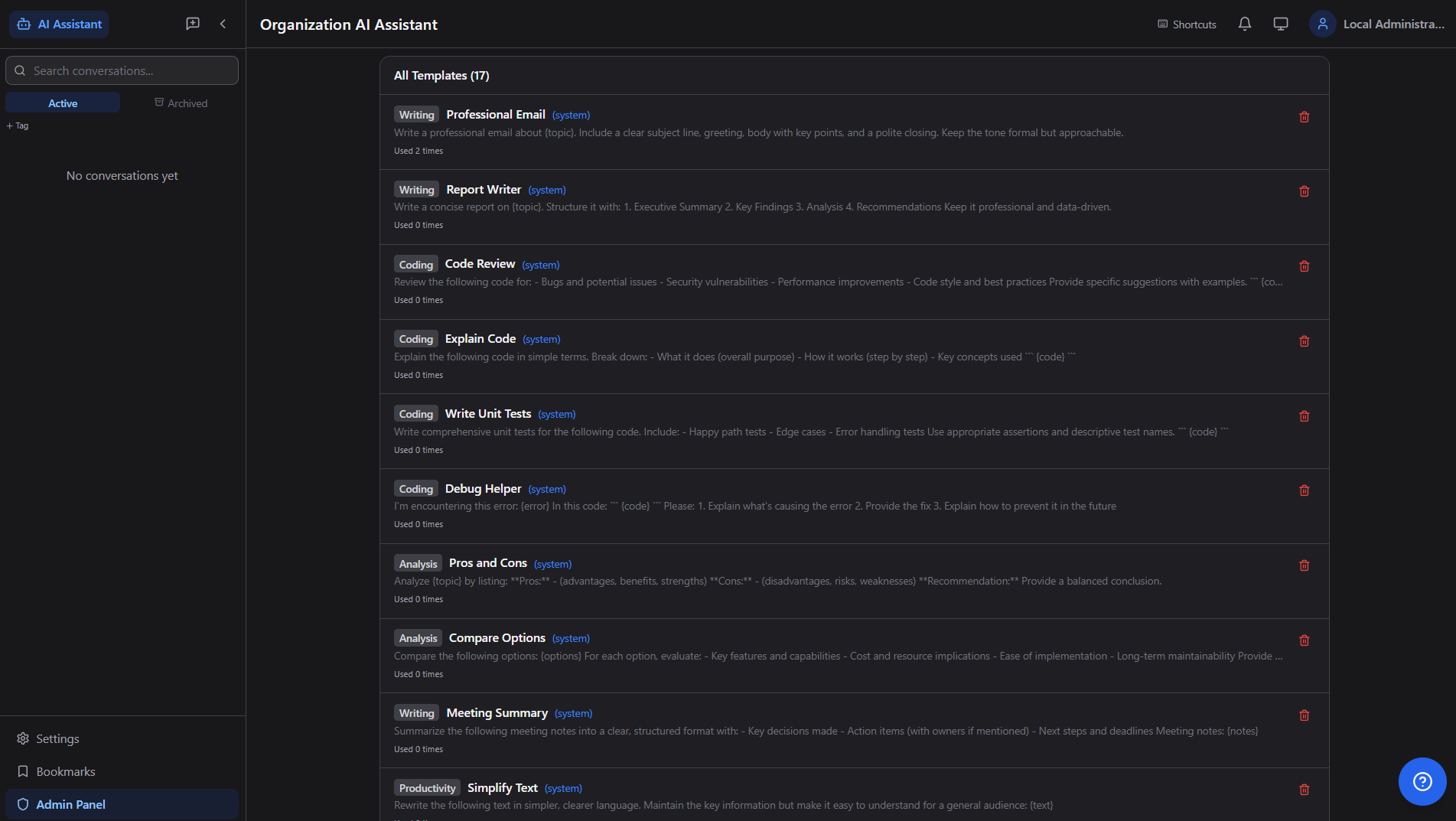Click the AI Assistant logo button

pos(59,24)
